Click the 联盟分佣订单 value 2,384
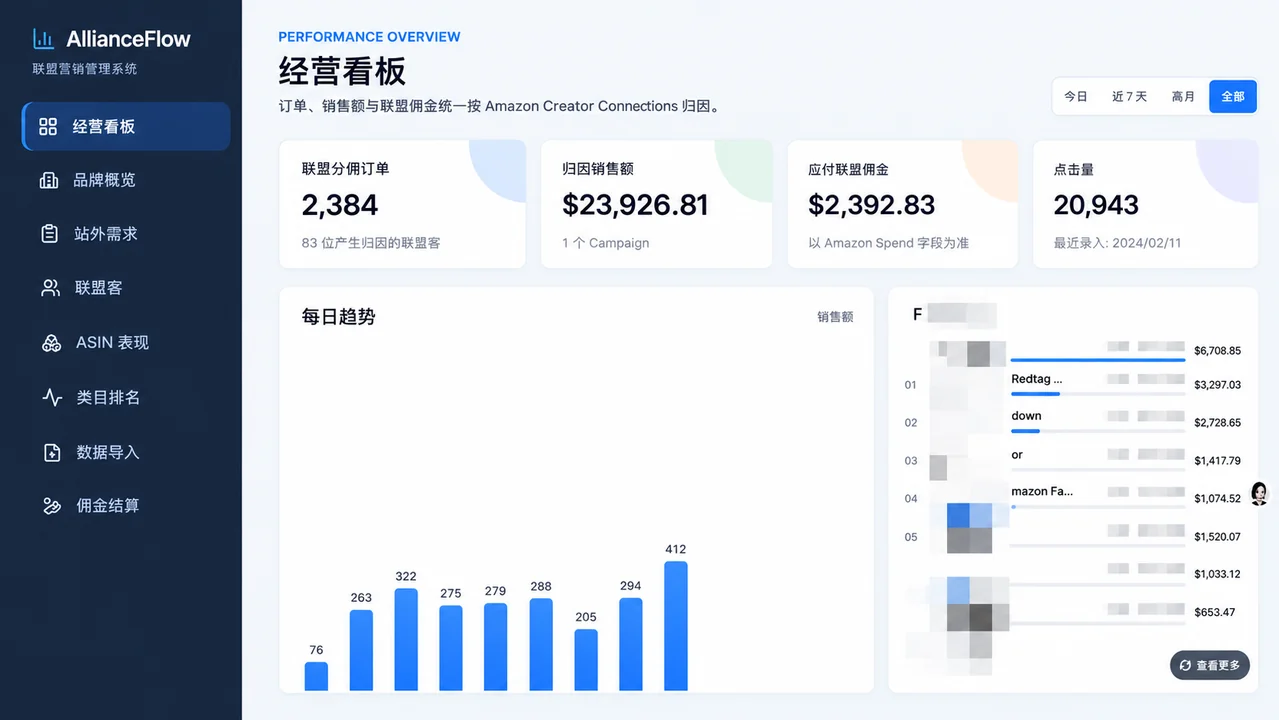 click(340, 205)
